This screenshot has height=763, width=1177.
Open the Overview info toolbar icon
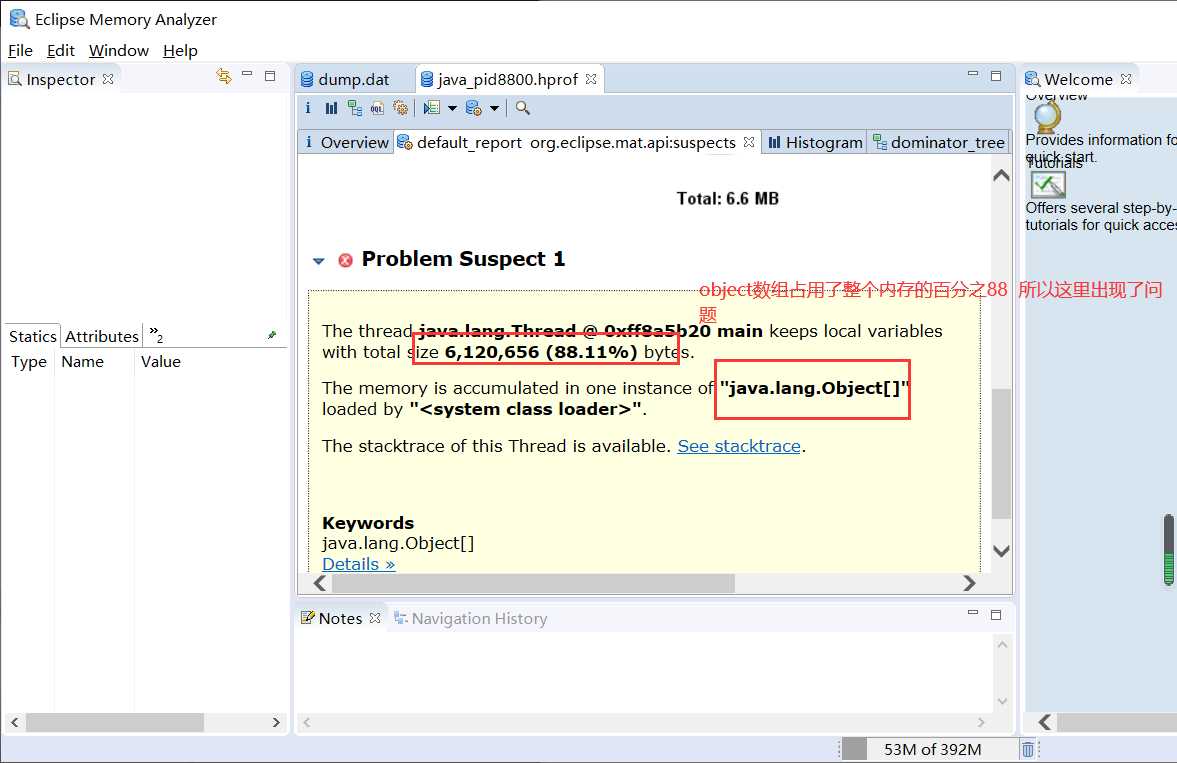[308, 108]
